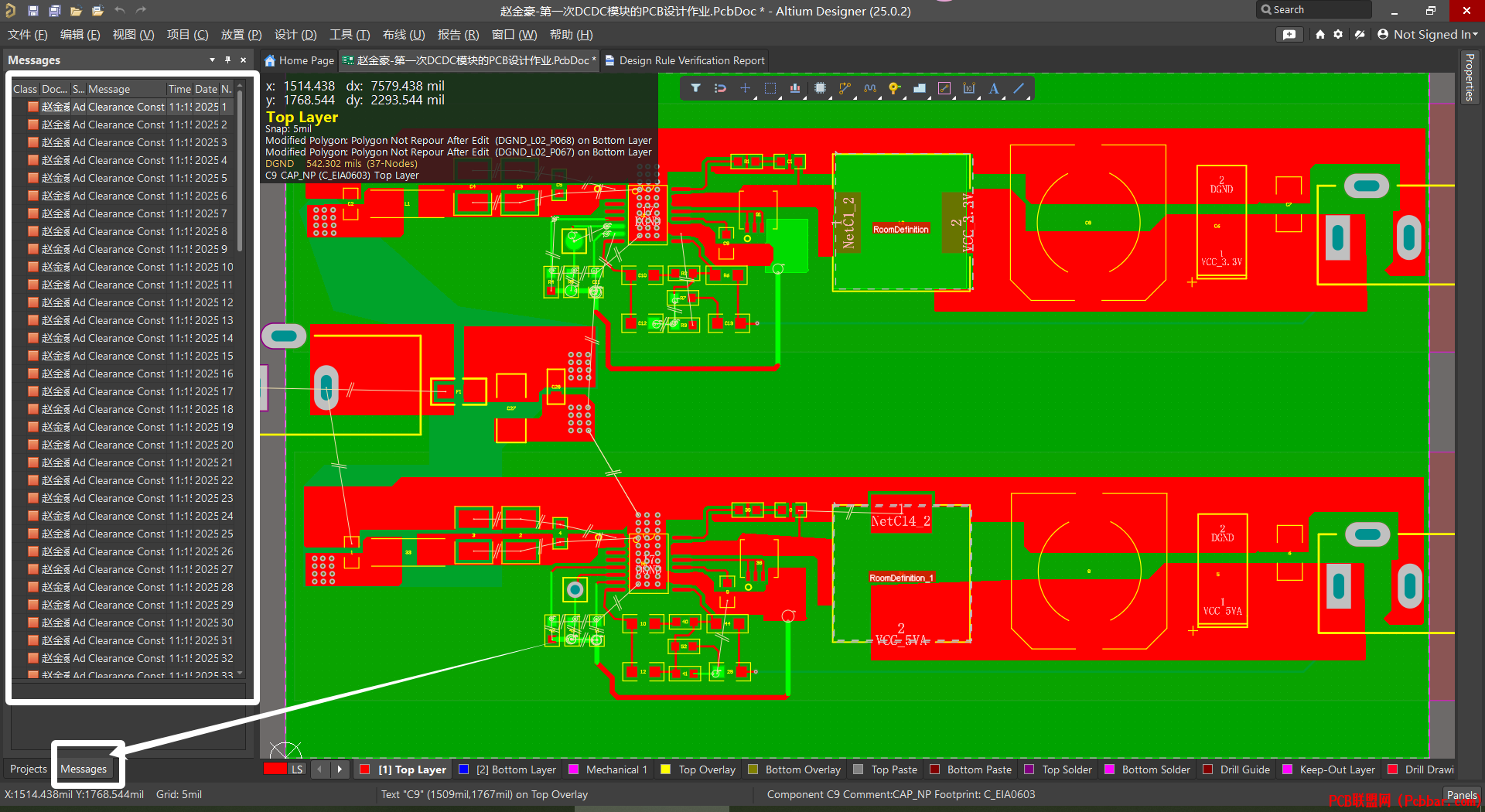This screenshot has width=1485, height=812.
Task: Click the place component chip icon
Action: click(820, 88)
